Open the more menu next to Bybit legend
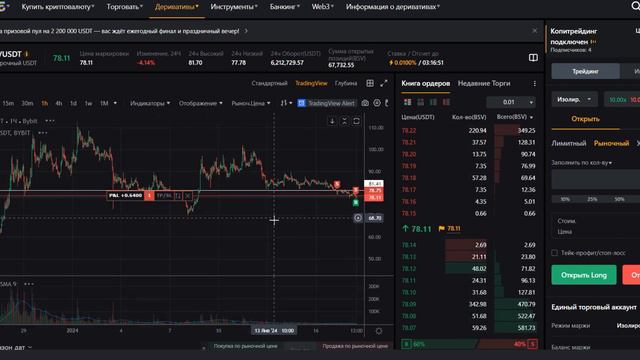This screenshot has height=360, width=640. point(50,121)
